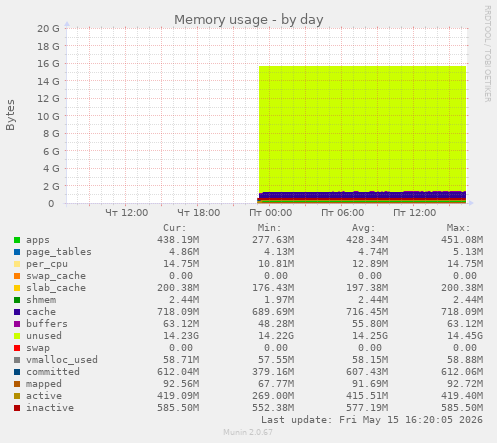Image resolution: width=497 pixels, height=443 pixels.
Task: Click the 'Чт 18:00' x-axis label
Action: pyautogui.click(x=199, y=213)
